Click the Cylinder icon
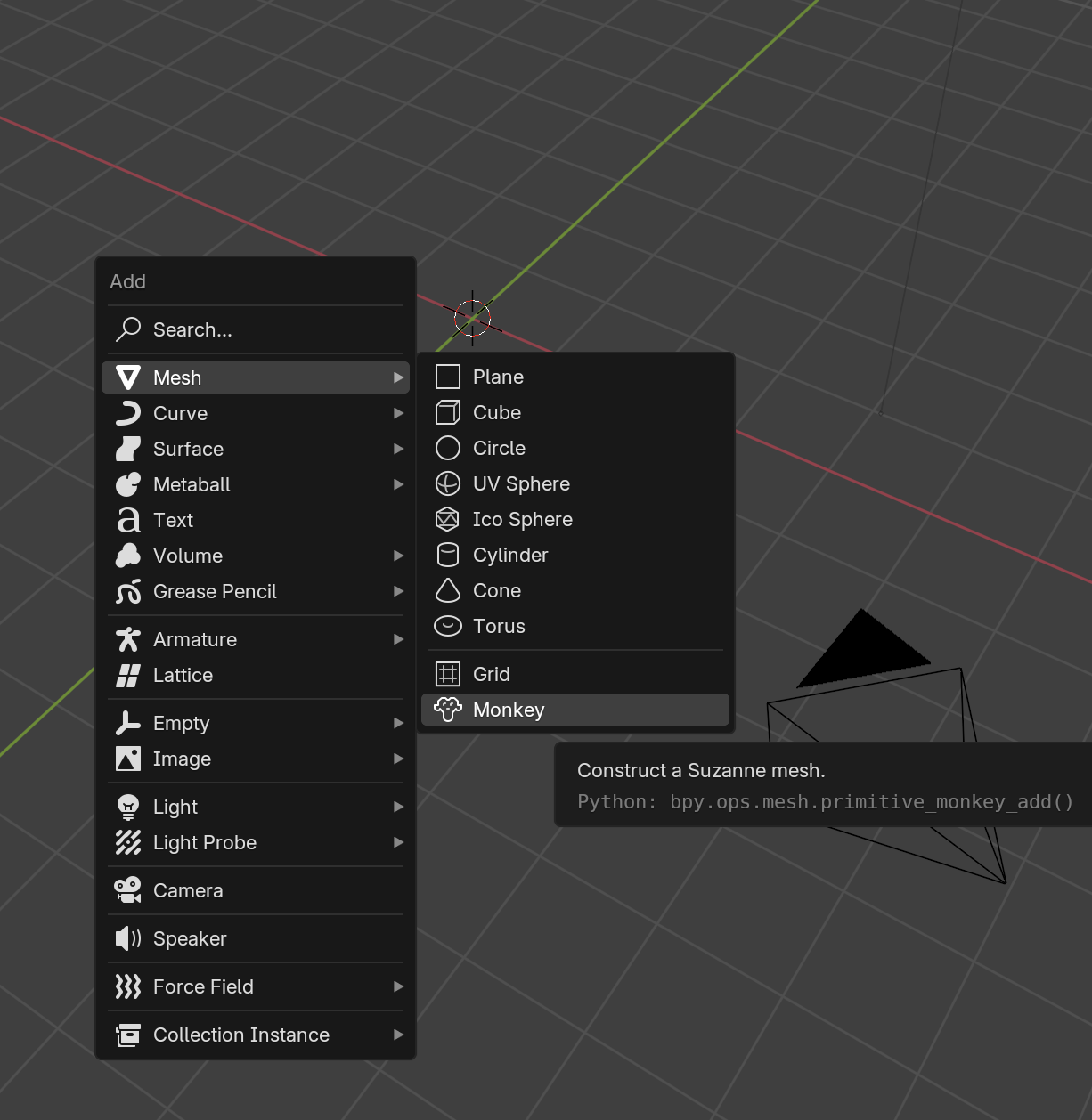 [448, 555]
